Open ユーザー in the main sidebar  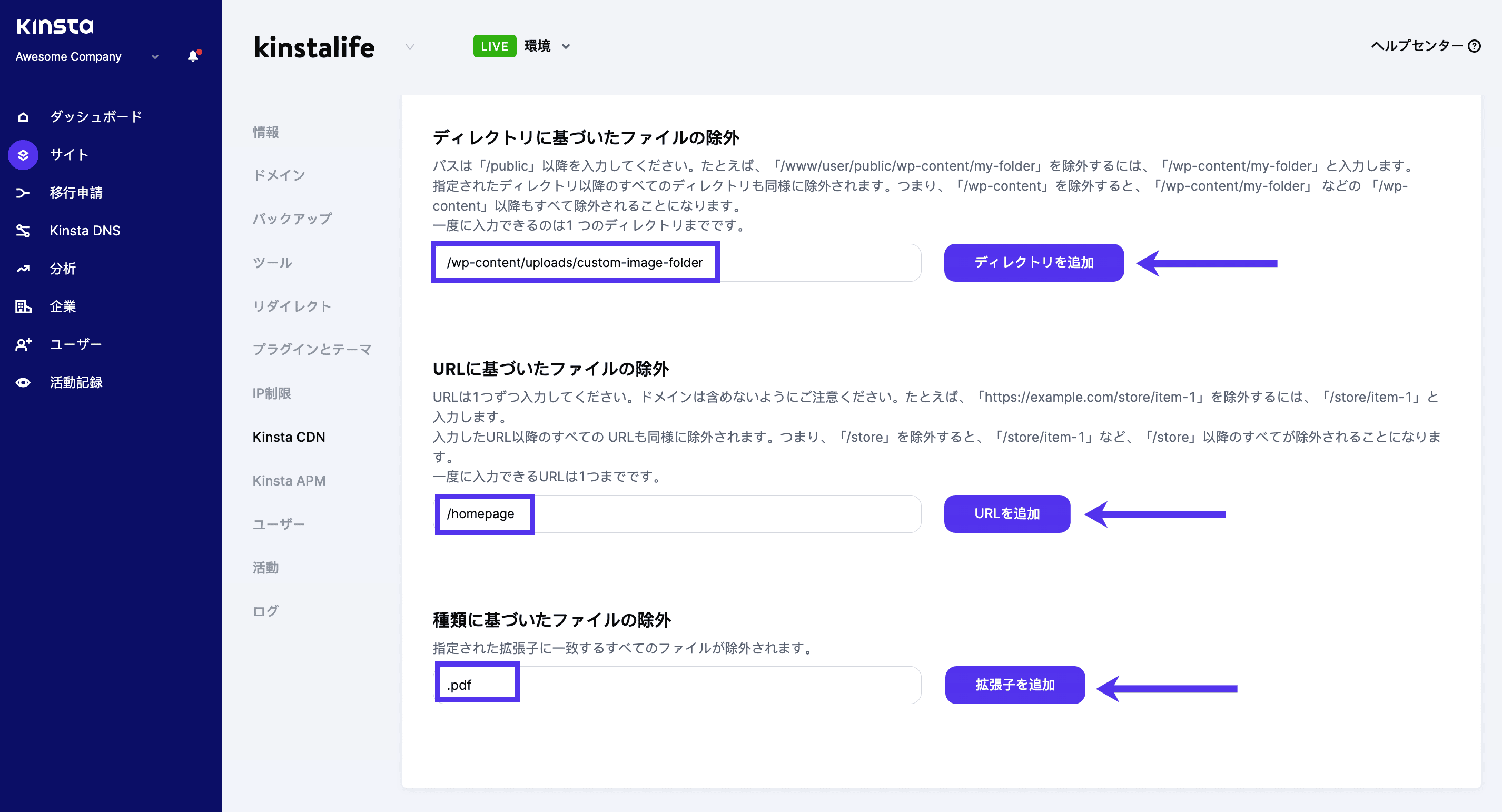click(x=76, y=344)
